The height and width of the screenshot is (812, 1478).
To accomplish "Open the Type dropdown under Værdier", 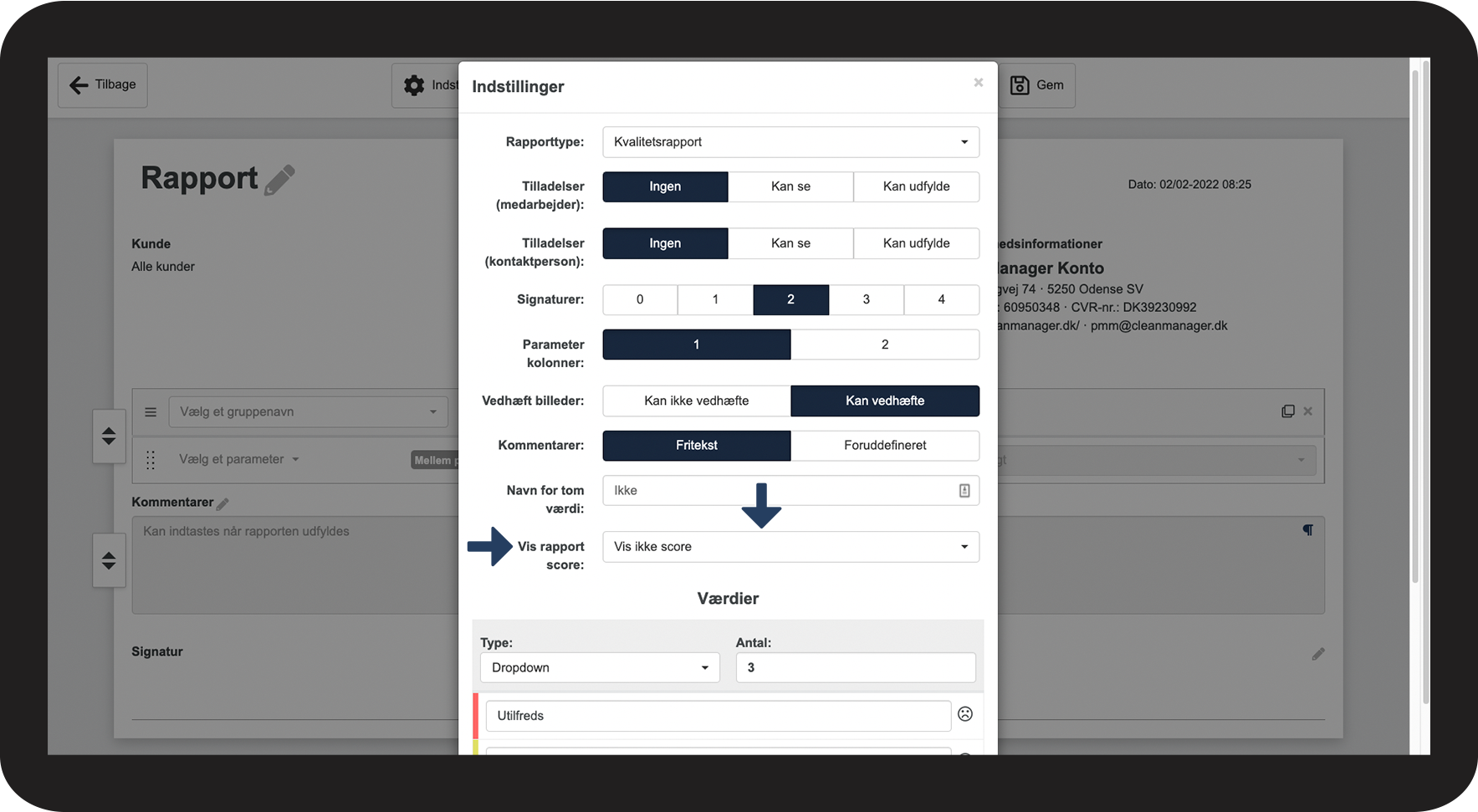I will 599,667.
